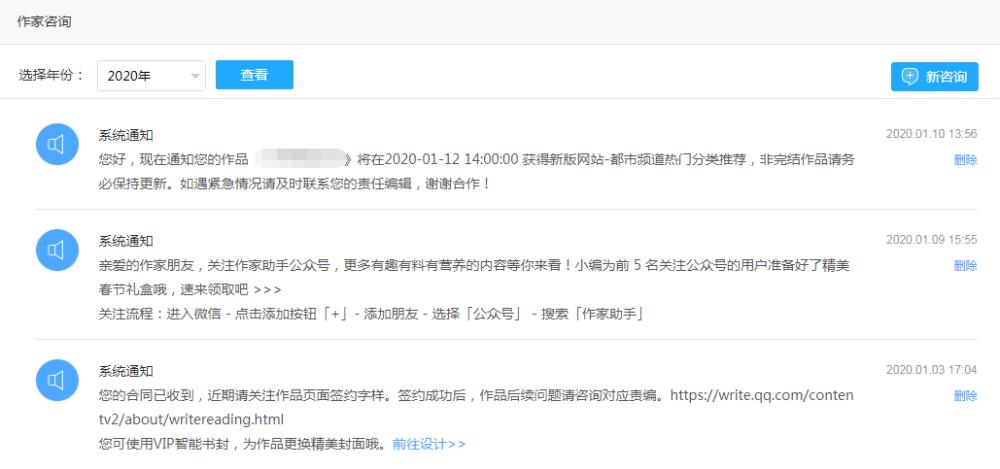Viewport: 1000px width, 469px height.
Task: Click speaker icon of the 2020.01.09 notification
Action: [x=57, y=250]
